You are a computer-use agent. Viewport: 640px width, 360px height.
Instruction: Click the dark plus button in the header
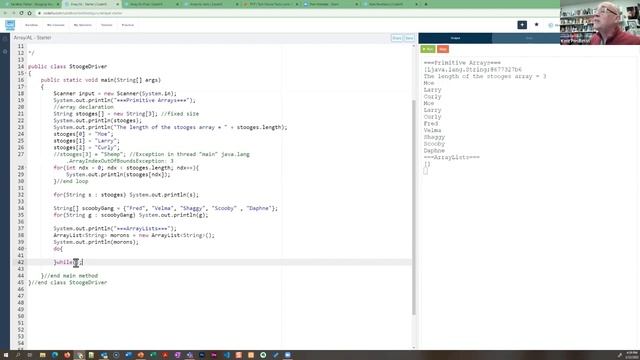[x=522, y=25]
